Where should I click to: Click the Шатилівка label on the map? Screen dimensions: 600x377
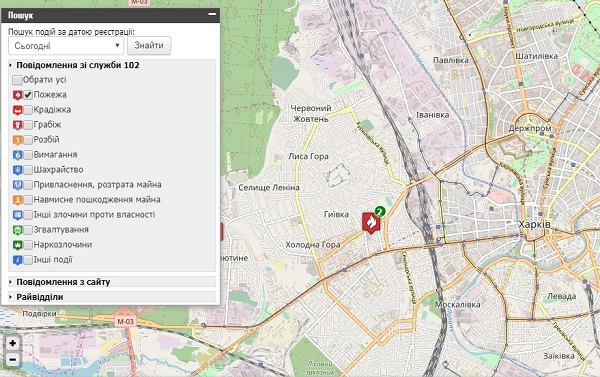click(x=536, y=56)
